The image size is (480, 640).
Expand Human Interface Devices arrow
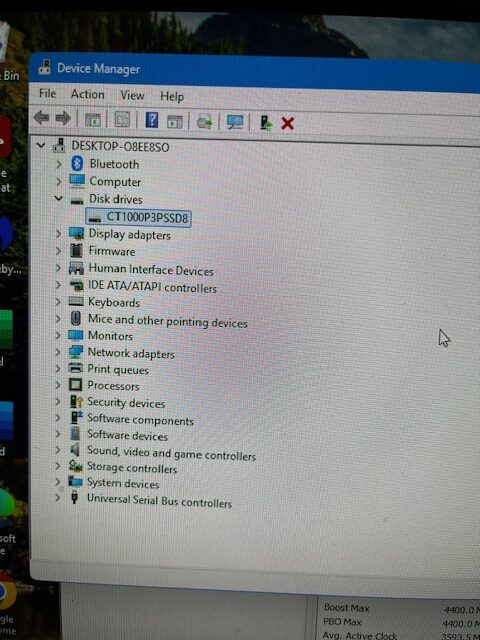(x=58, y=268)
